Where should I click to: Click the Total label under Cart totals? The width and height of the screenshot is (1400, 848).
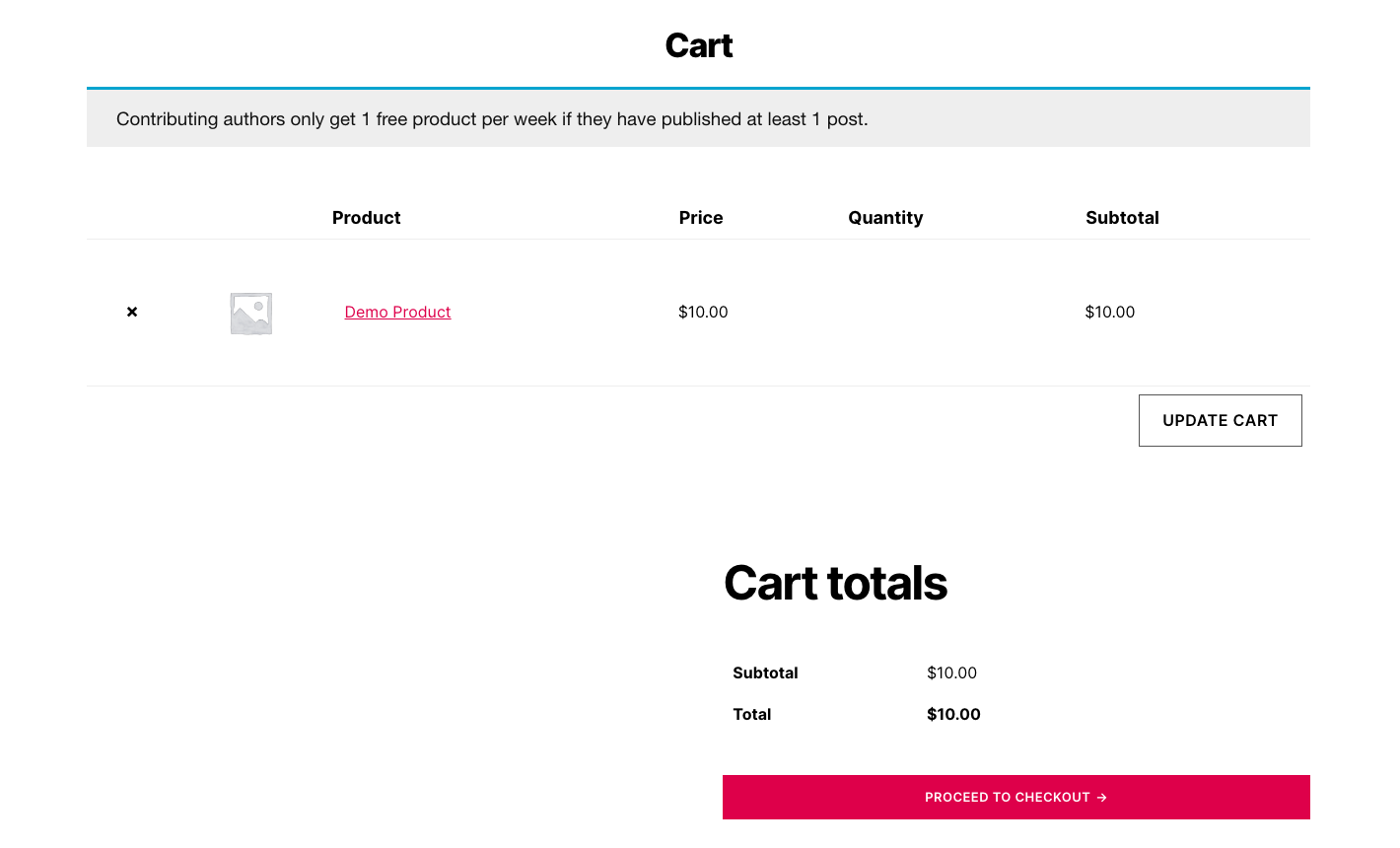(x=751, y=714)
